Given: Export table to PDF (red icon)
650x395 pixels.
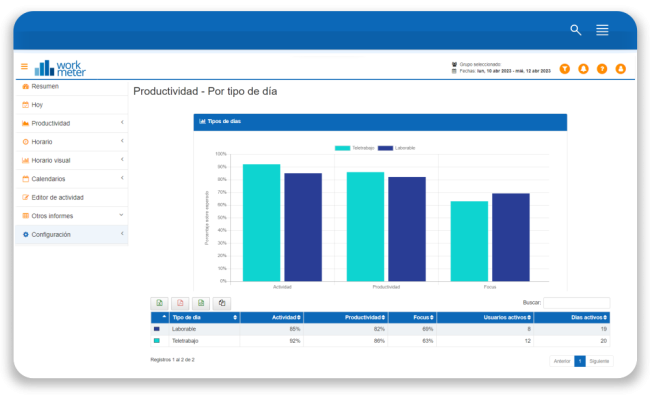Looking at the screenshot, I should tap(180, 303).
